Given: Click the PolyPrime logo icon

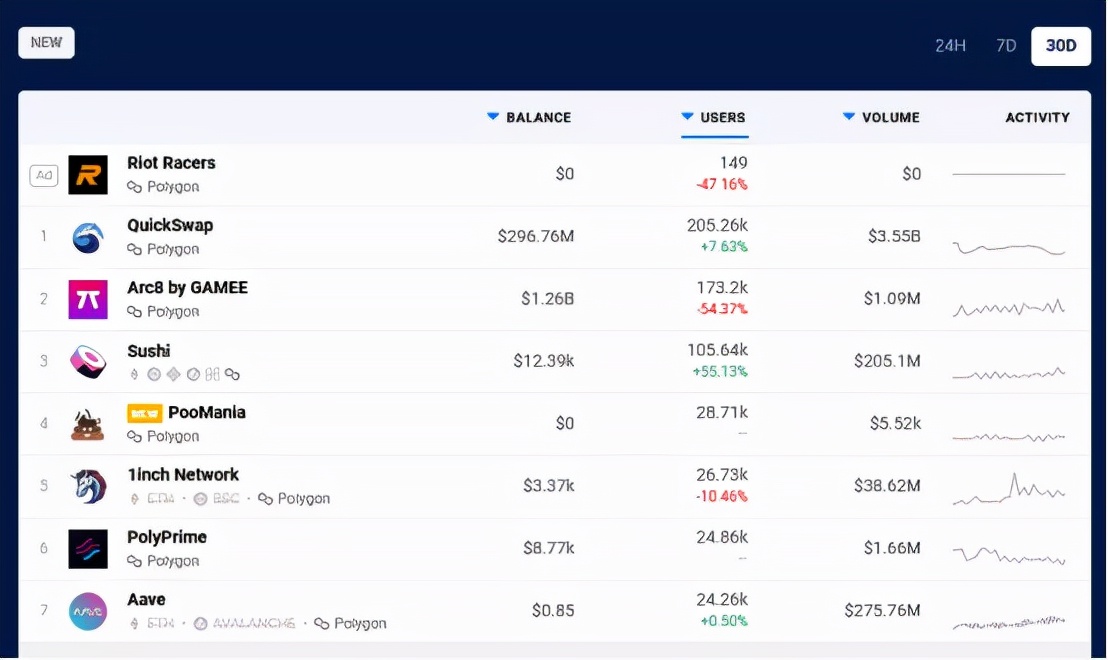Looking at the screenshot, I should click(88, 548).
